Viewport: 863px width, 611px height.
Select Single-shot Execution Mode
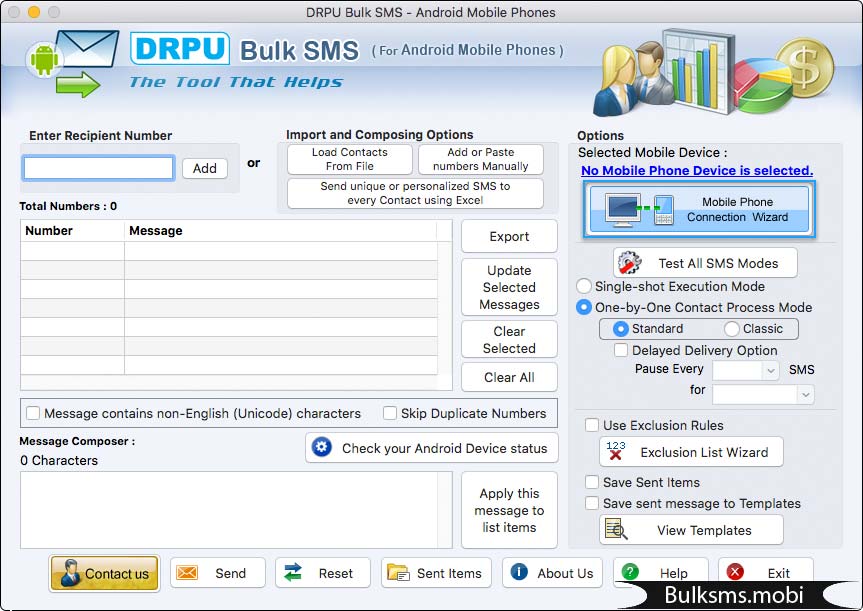click(x=583, y=286)
